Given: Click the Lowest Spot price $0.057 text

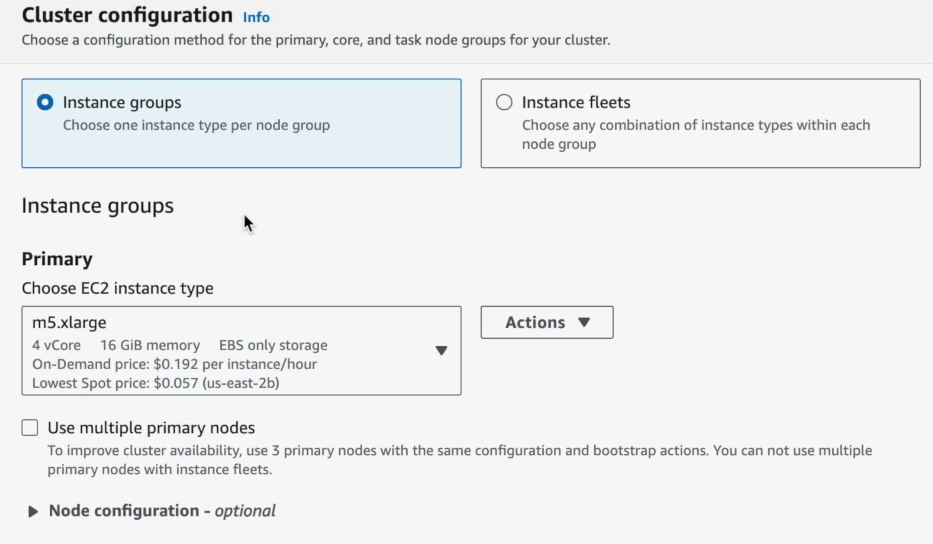Looking at the screenshot, I should pos(155,383).
